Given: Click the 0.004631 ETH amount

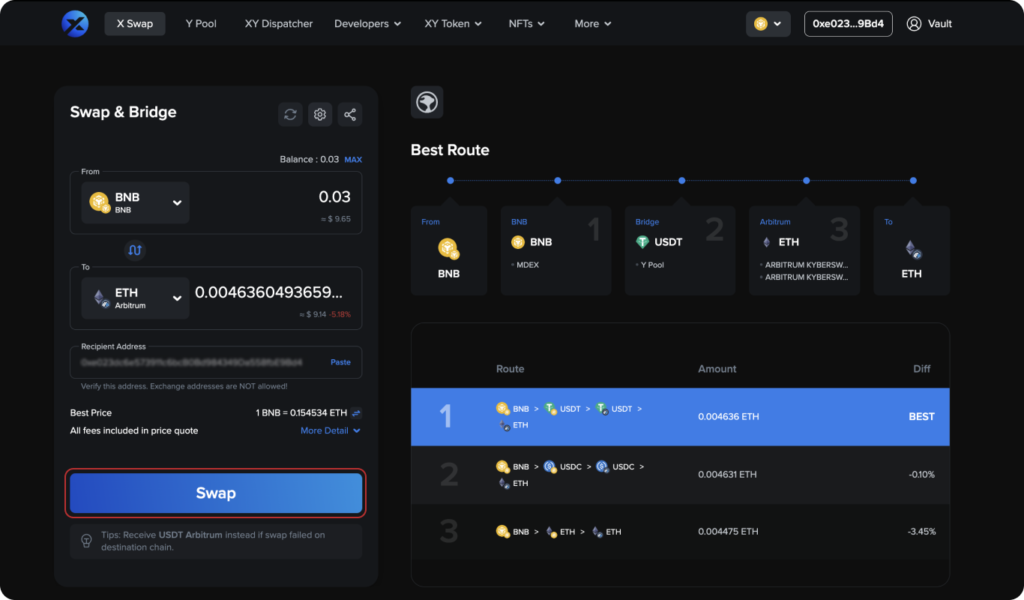Looking at the screenshot, I should coord(727,475).
